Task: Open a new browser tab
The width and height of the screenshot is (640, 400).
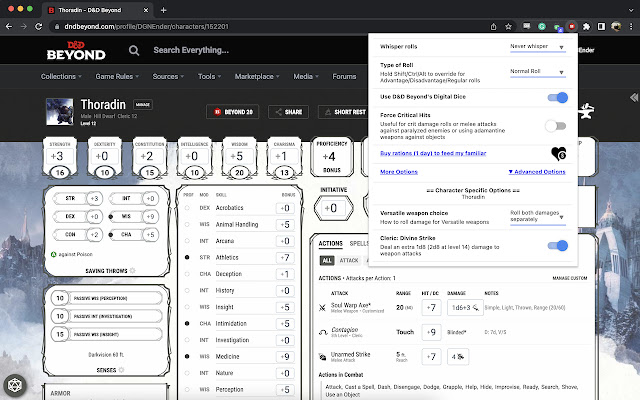Action: [x=163, y=10]
